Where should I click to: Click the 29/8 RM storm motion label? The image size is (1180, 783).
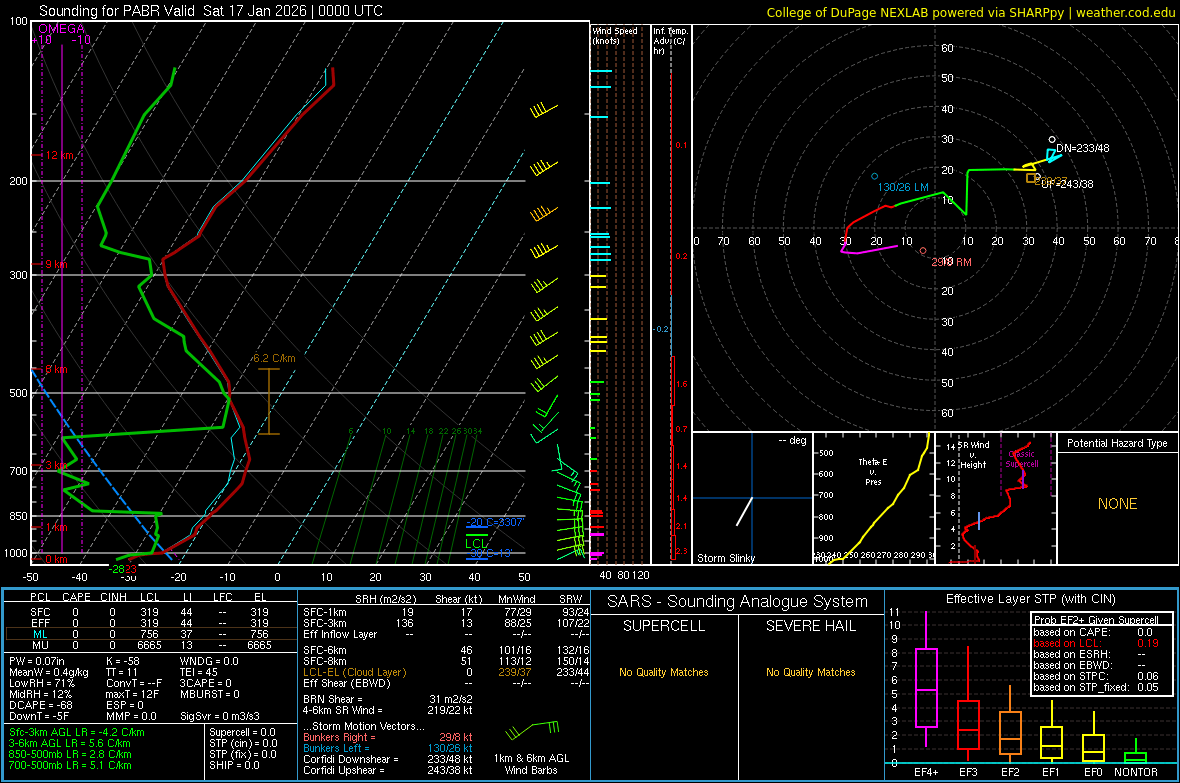951,262
